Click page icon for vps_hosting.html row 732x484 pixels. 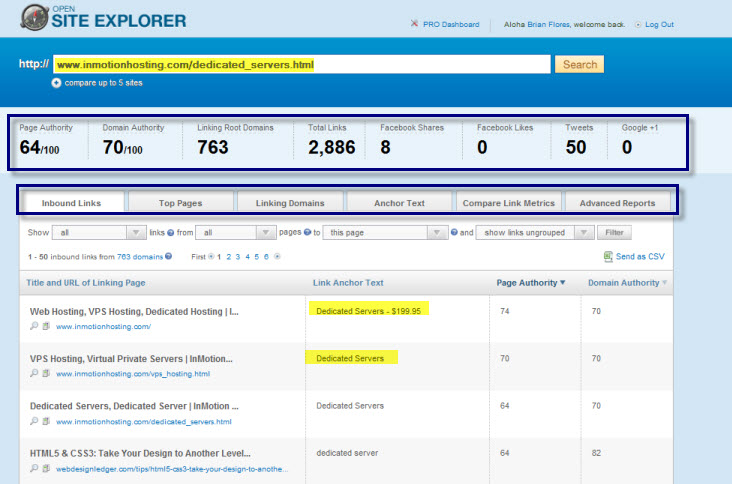[46, 373]
